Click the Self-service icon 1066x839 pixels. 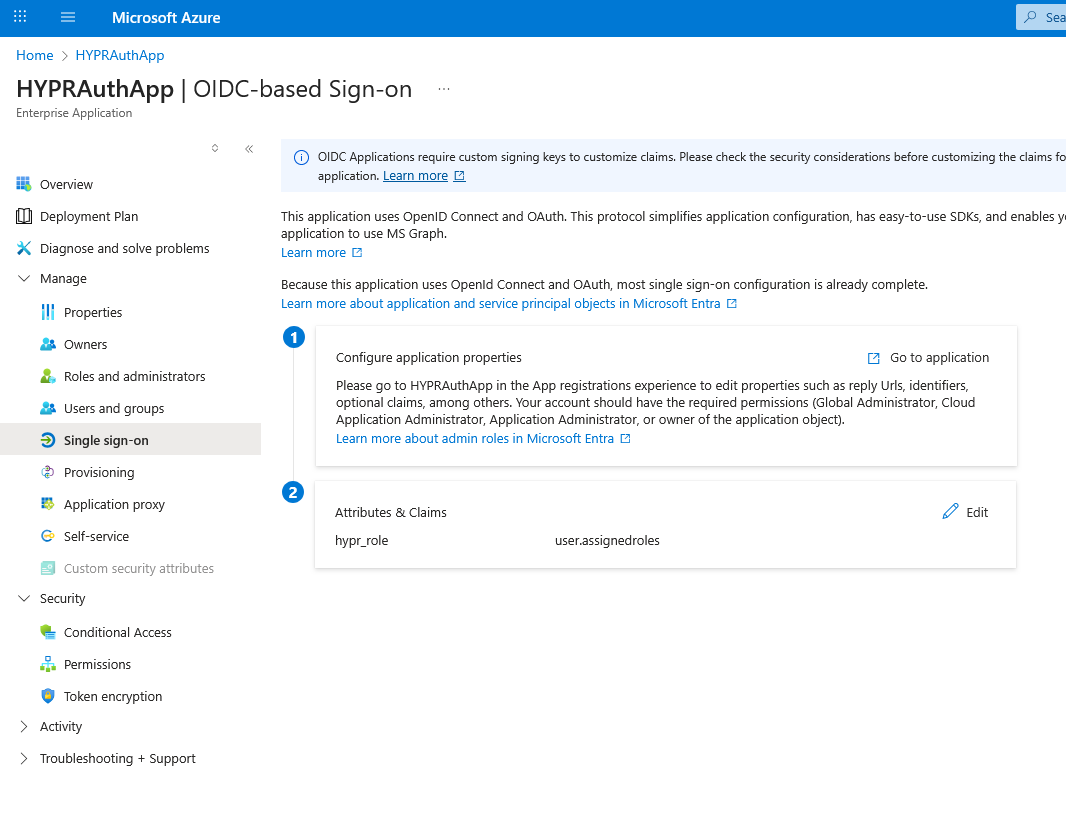[48, 536]
